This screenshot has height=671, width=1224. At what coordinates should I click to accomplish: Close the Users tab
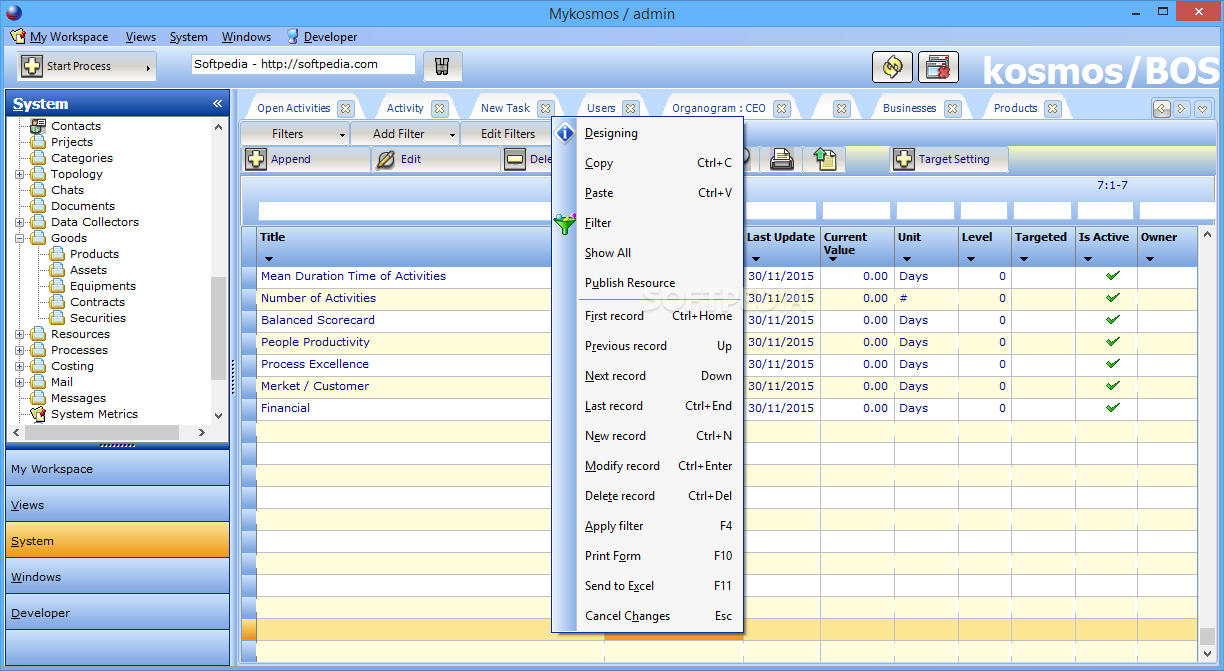(630, 108)
